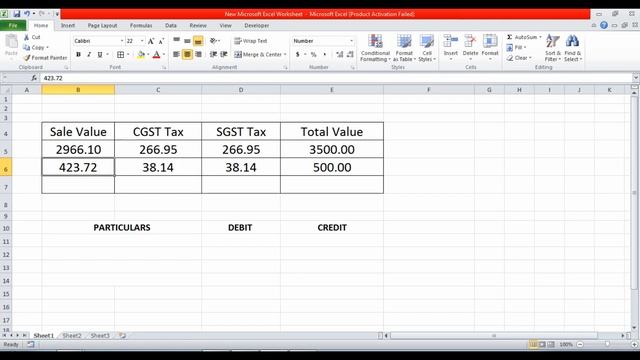640x360 pixels.
Task: Toggle top align for cell text
Action: 176,41
